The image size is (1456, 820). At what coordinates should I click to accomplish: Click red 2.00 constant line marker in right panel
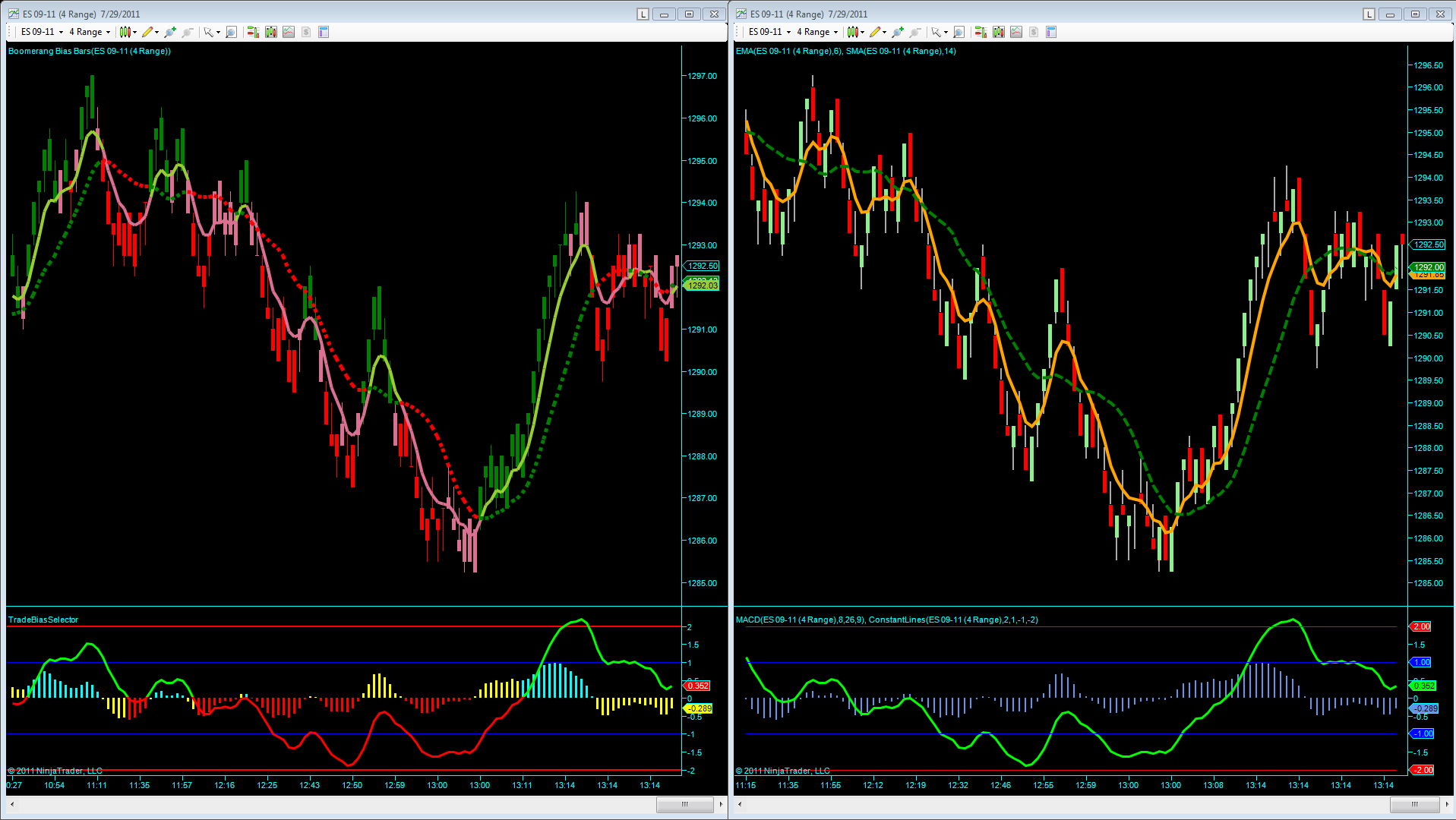point(1421,626)
